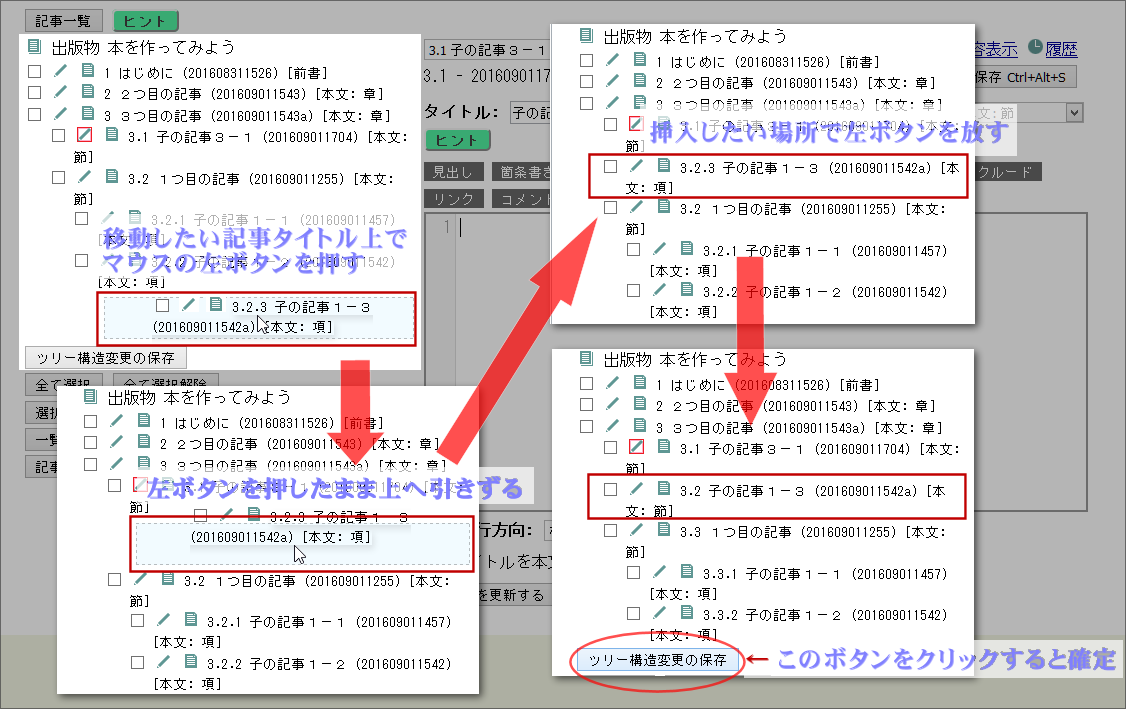The height and width of the screenshot is (709, 1126).
Task: Tick checkbox for 3.1 子の記事3－1 in upper-left tree panel
Action: 59,135
